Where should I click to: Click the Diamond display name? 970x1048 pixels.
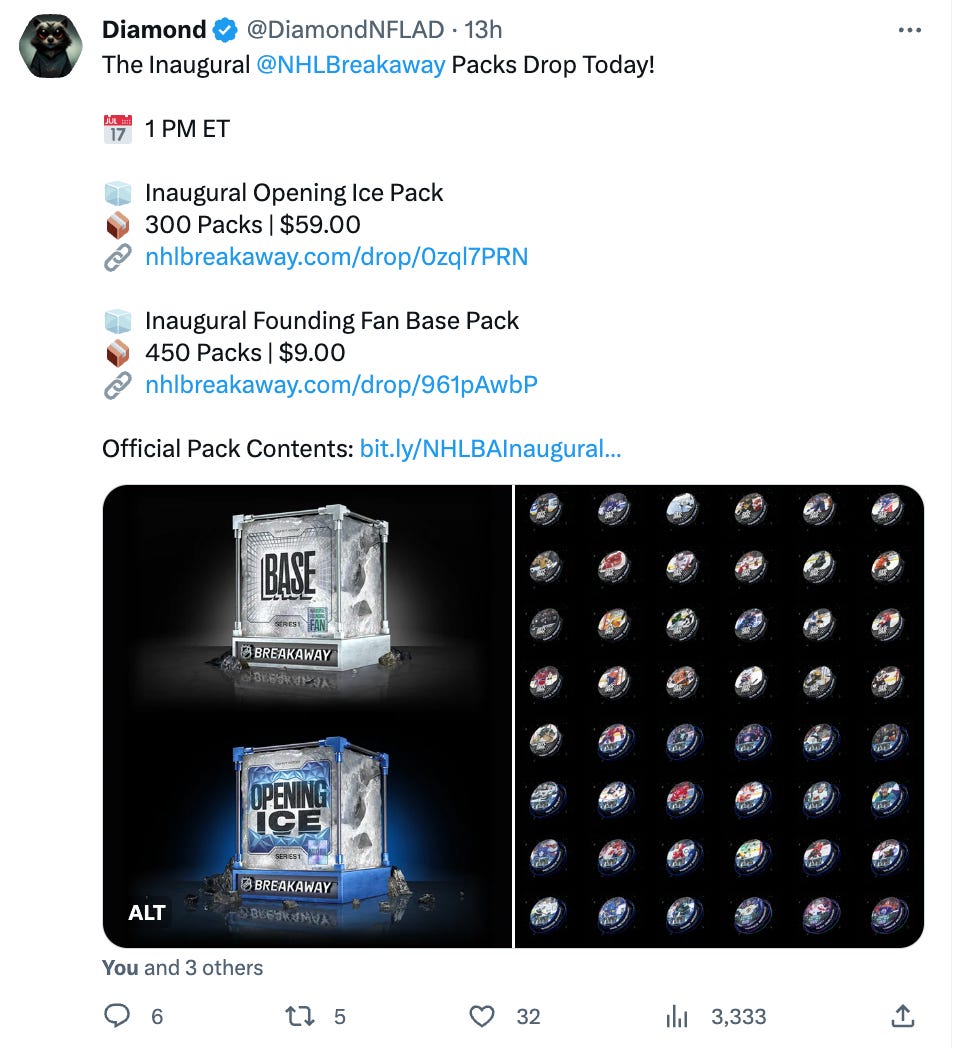coord(154,30)
